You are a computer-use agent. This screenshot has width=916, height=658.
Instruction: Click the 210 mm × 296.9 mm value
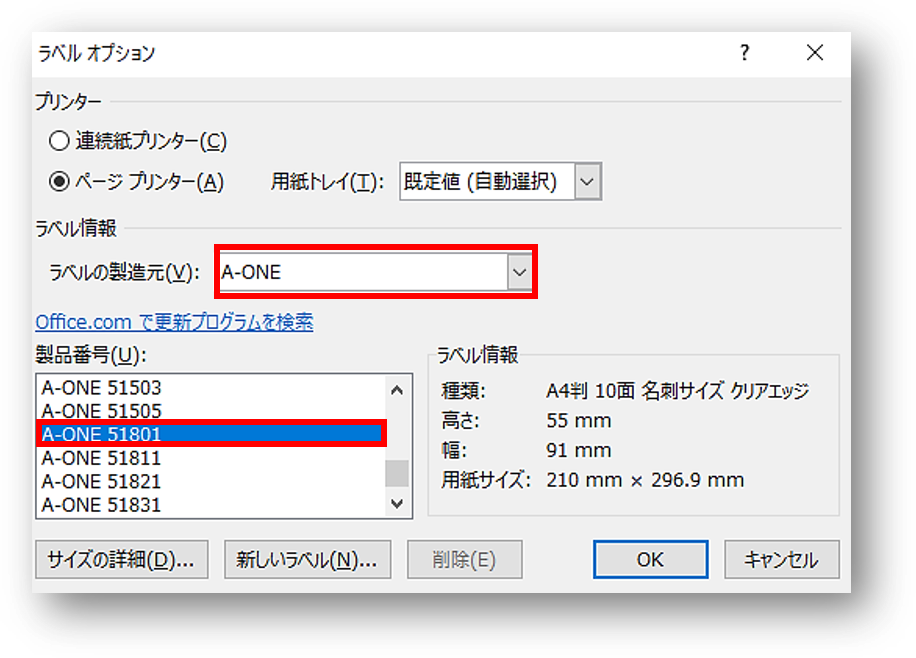pos(645,480)
